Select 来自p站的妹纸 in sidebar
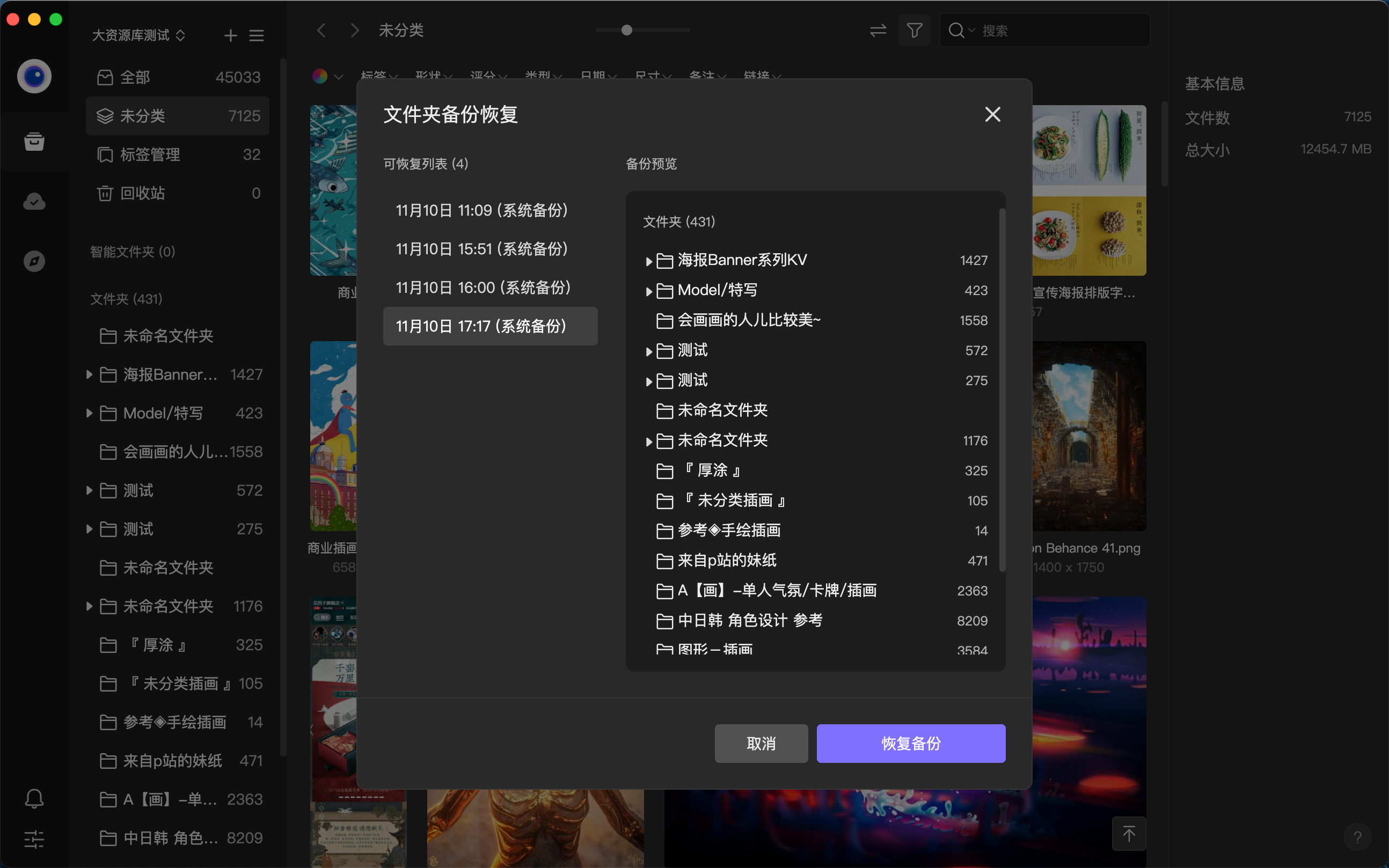This screenshot has width=1389, height=868. (178, 761)
